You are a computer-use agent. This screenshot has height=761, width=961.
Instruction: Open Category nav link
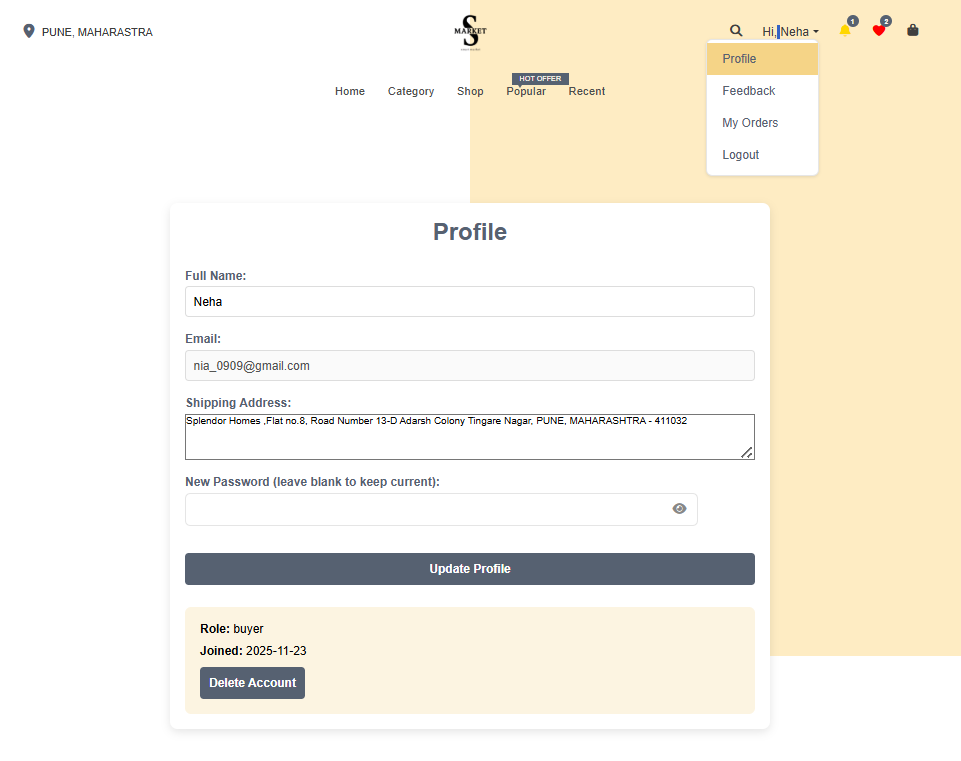tap(411, 91)
